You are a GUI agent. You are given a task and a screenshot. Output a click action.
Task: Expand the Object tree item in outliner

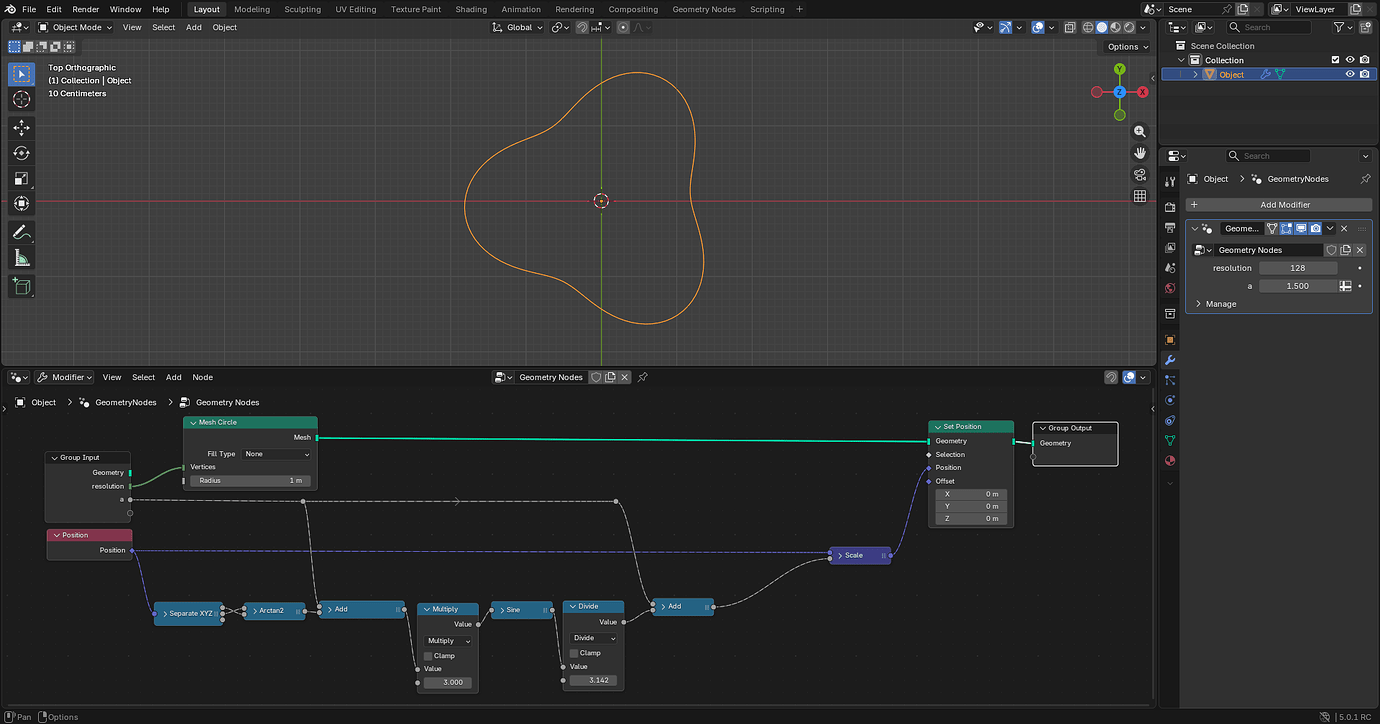(1196, 74)
